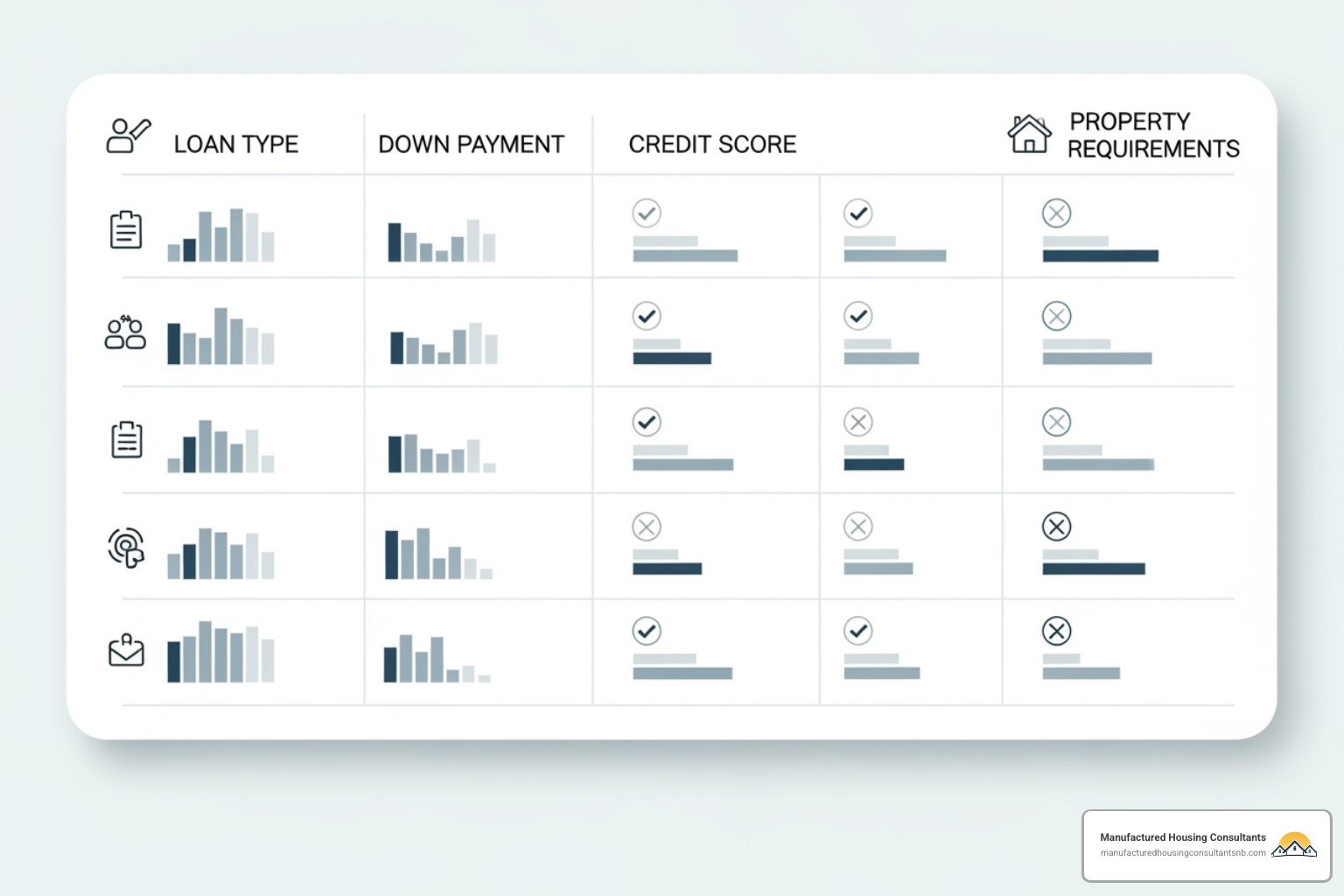Click the touch fingerprint icon

click(x=127, y=548)
